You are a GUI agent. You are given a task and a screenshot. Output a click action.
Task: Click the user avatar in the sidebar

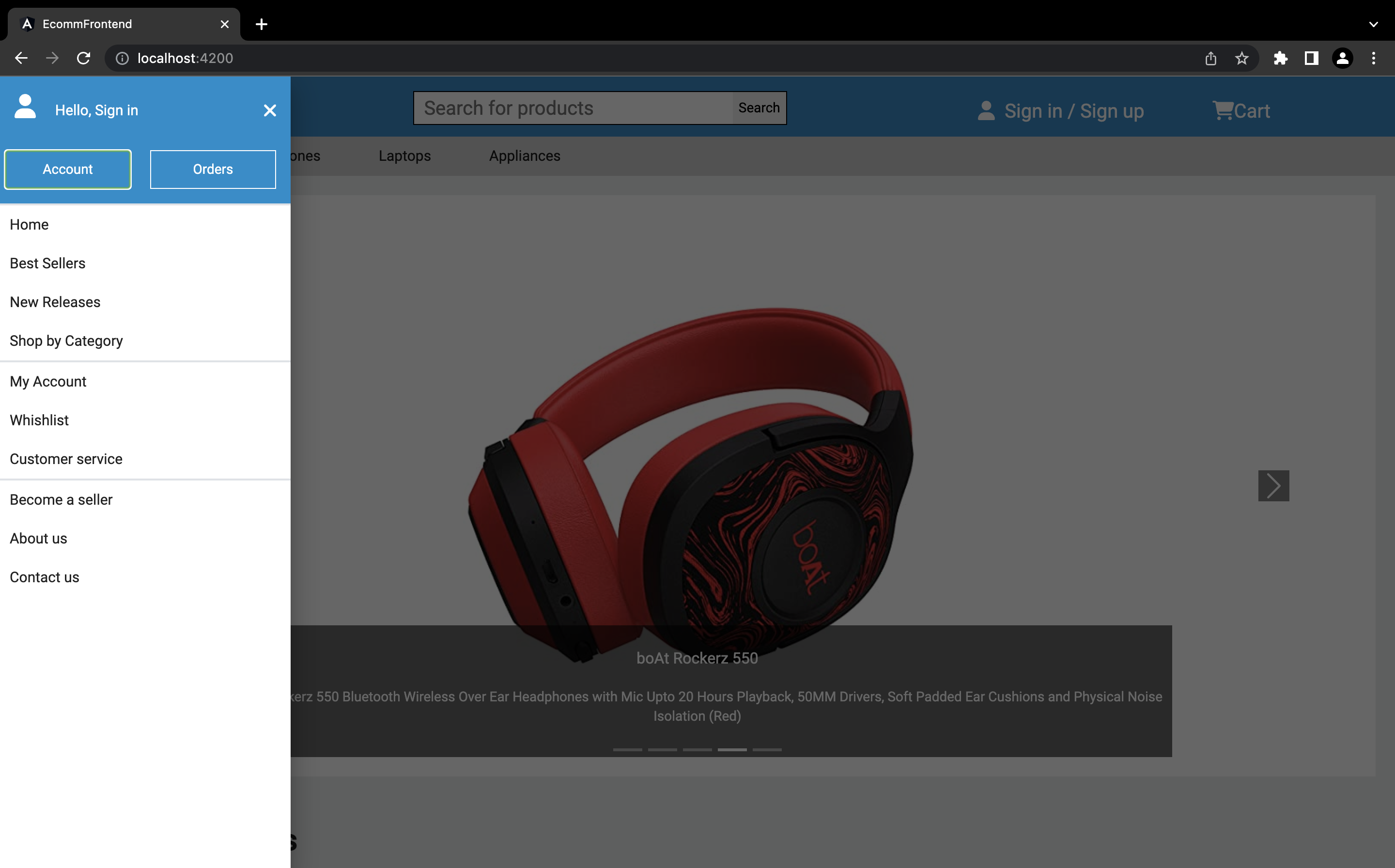25,106
